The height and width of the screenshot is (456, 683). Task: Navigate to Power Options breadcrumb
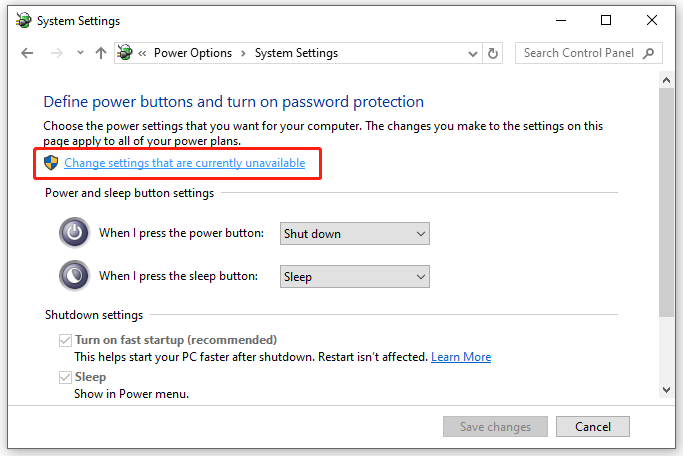pyautogui.click(x=192, y=54)
